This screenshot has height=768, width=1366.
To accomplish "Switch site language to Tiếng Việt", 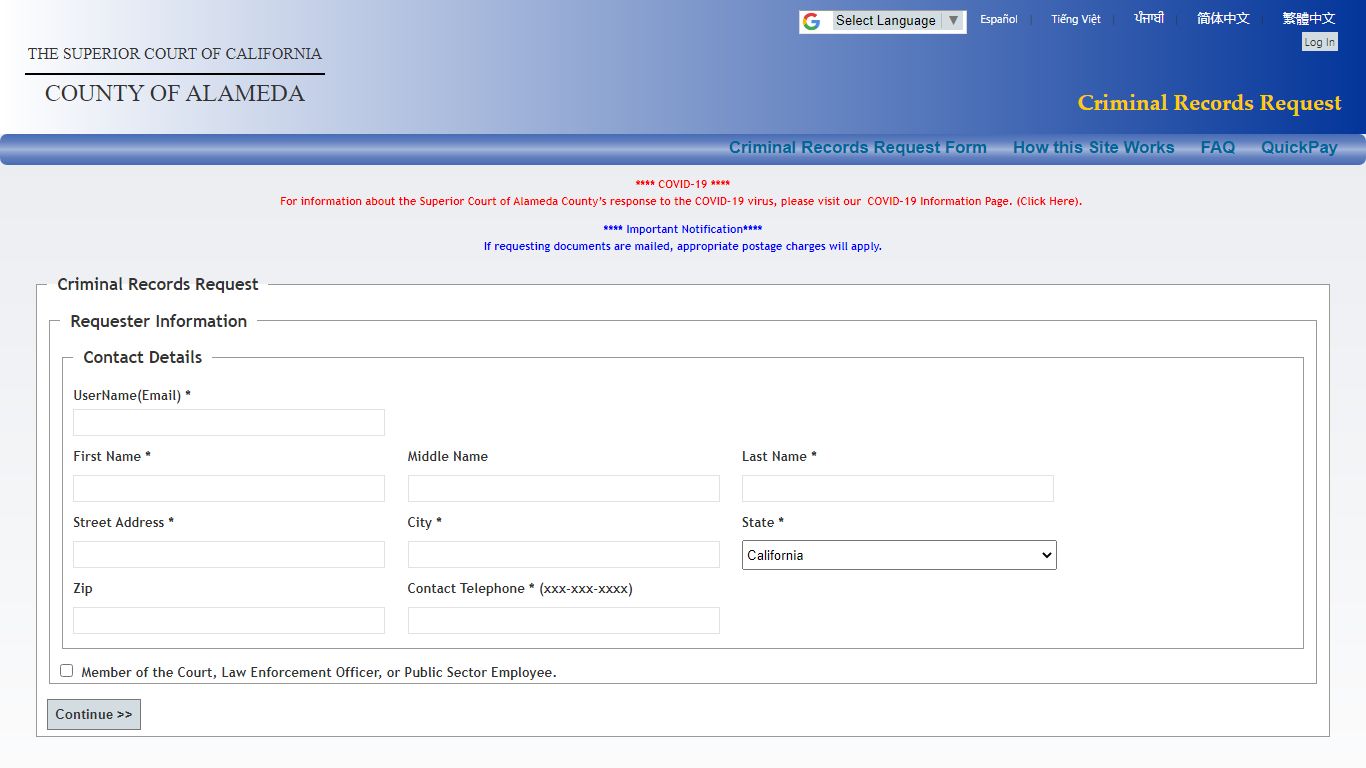I will (x=1075, y=19).
